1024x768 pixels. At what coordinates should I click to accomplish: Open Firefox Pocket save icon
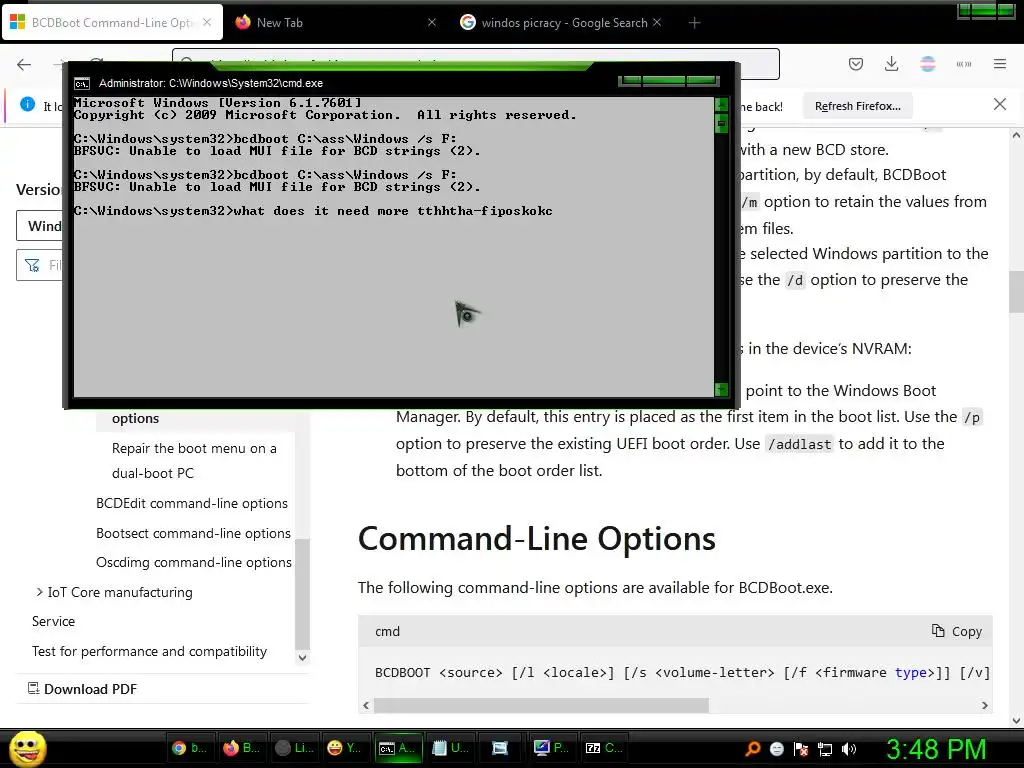click(856, 64)
